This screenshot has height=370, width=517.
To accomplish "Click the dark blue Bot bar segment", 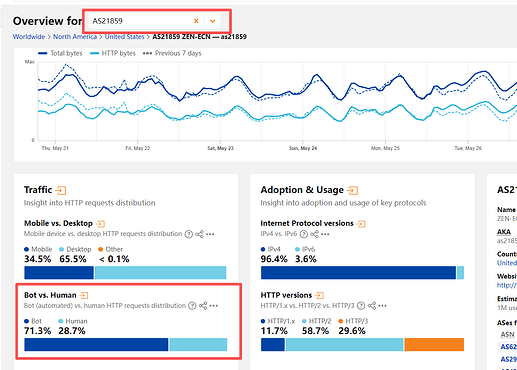I will (x=96, y=345).
